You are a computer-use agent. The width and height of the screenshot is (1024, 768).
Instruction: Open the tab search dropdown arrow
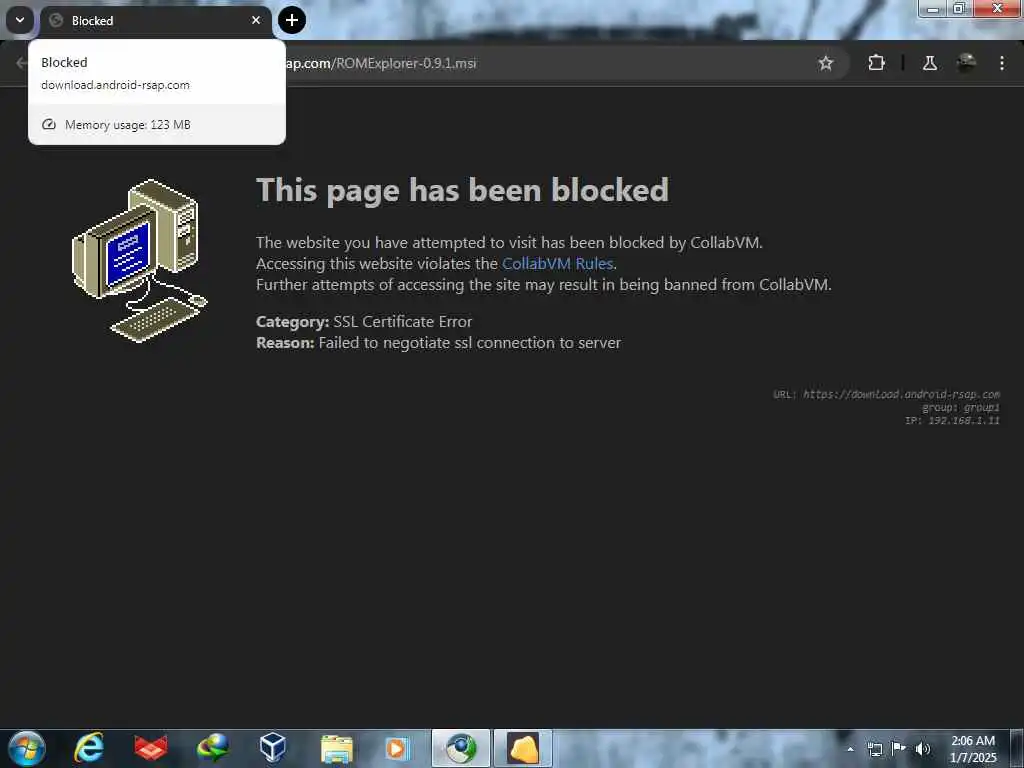(20, 20)
